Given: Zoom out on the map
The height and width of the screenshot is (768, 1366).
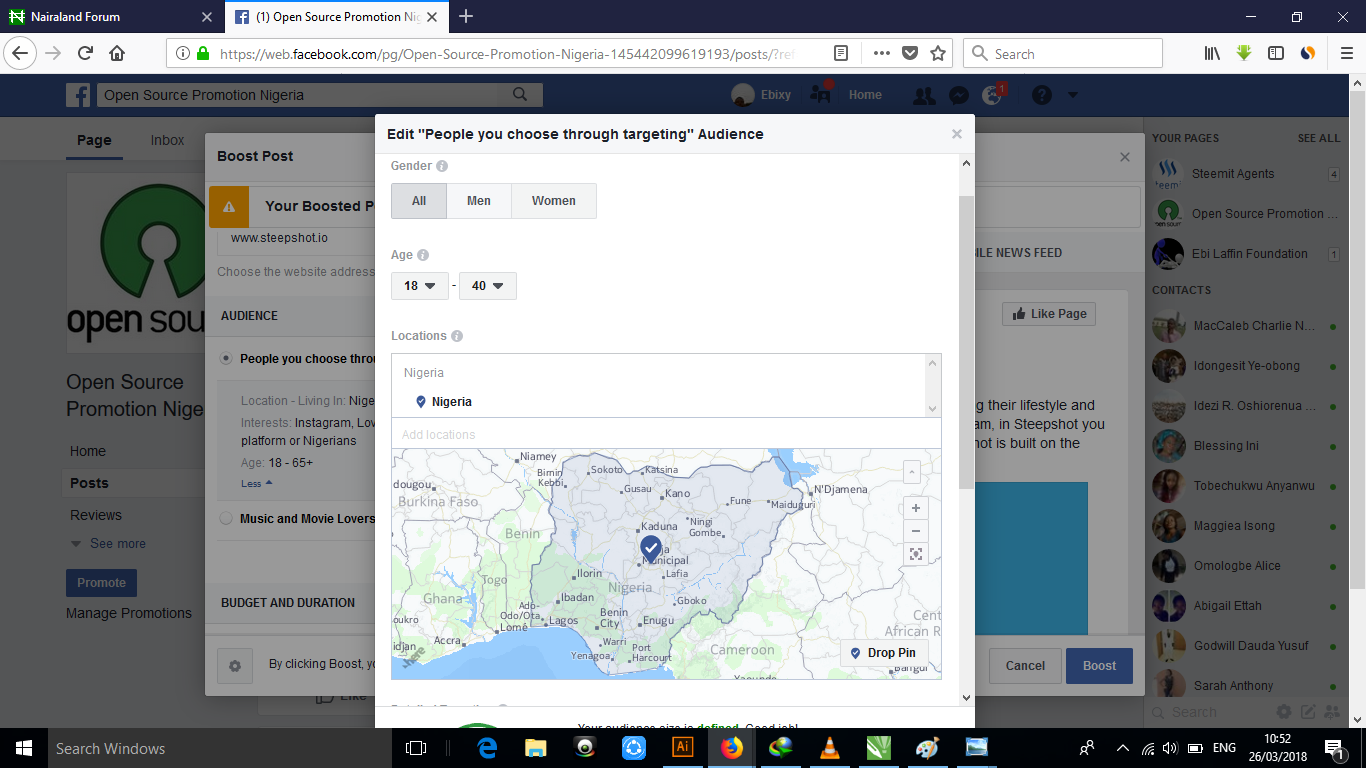Looking at the screenshot, I should coord(915,531).
